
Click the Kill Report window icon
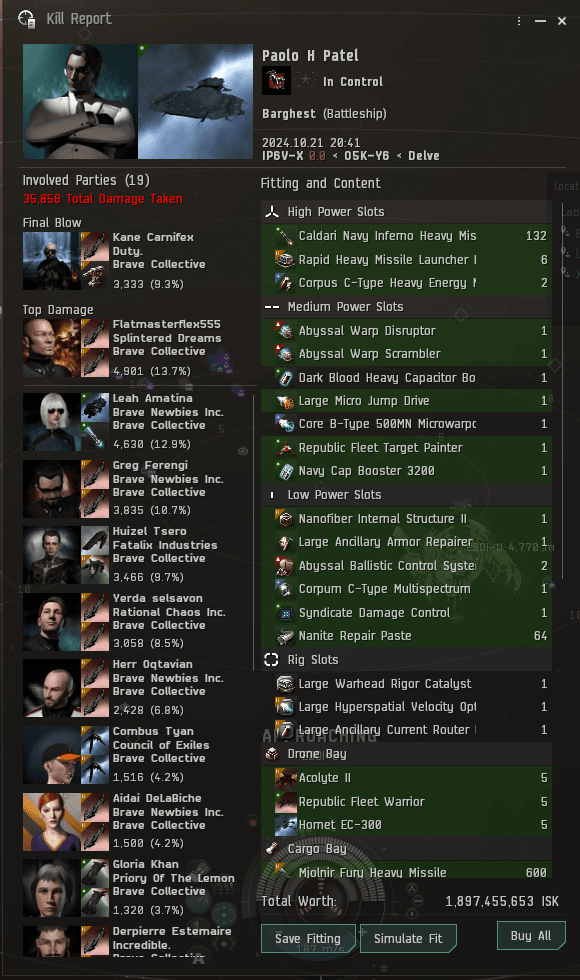(26, 19)
